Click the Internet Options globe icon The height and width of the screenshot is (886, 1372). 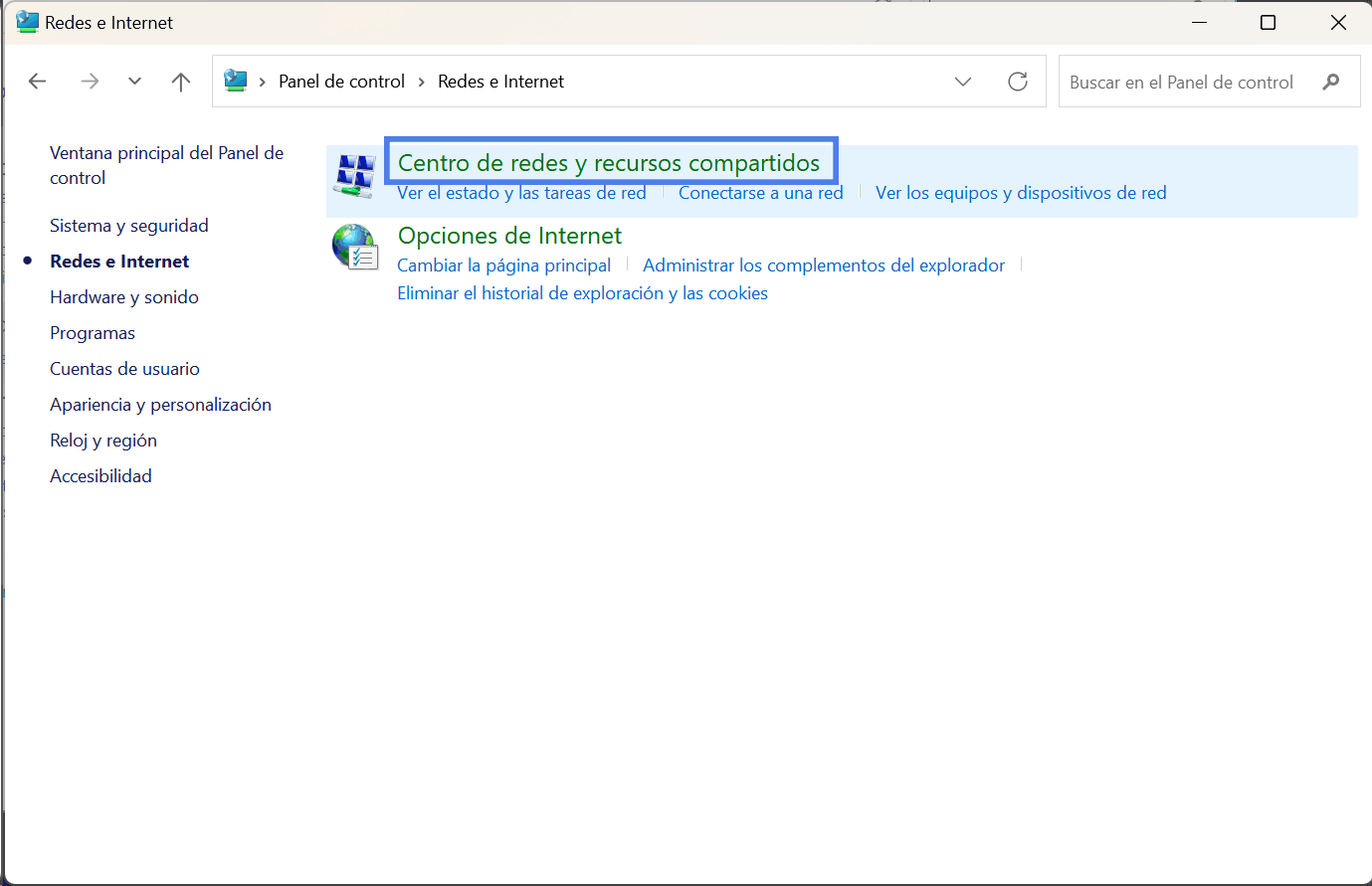(x=355, y=248)
